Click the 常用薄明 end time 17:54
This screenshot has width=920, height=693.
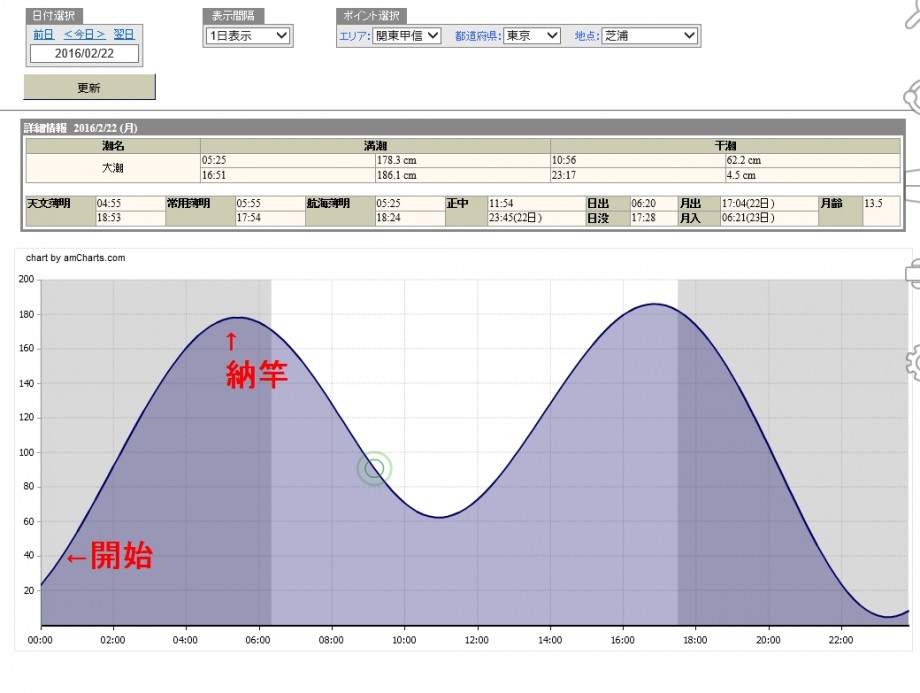270,218
